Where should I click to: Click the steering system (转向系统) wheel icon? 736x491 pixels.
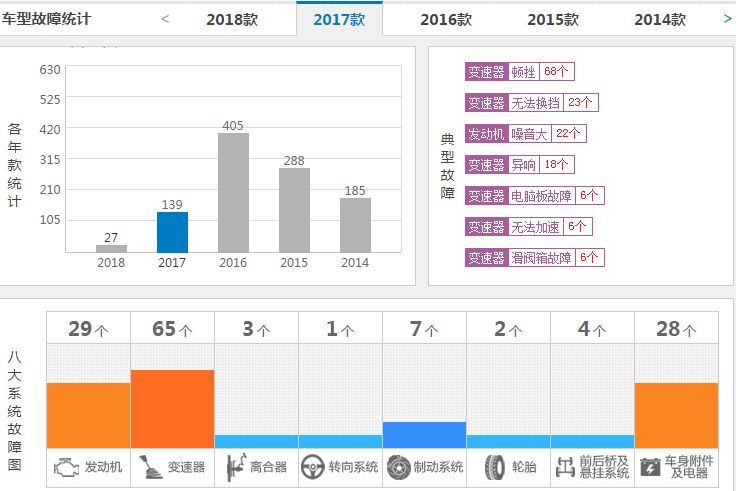click(x=314, y=467)
